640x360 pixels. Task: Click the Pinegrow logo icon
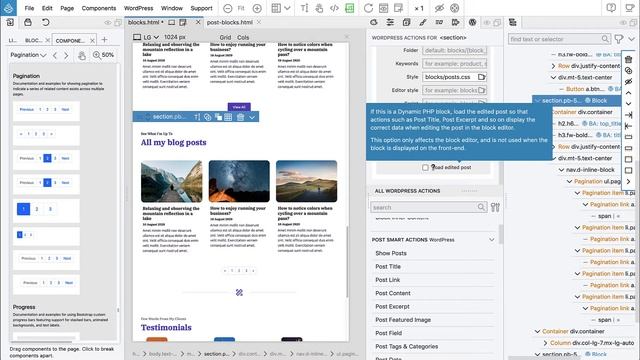pyautogui.click(x=8, y=8)
